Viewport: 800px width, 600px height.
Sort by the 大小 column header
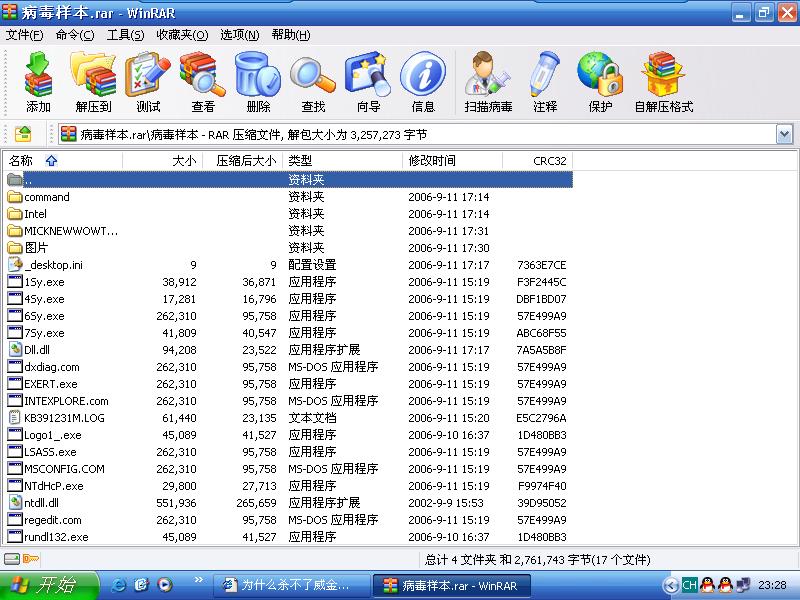point(163,161)
